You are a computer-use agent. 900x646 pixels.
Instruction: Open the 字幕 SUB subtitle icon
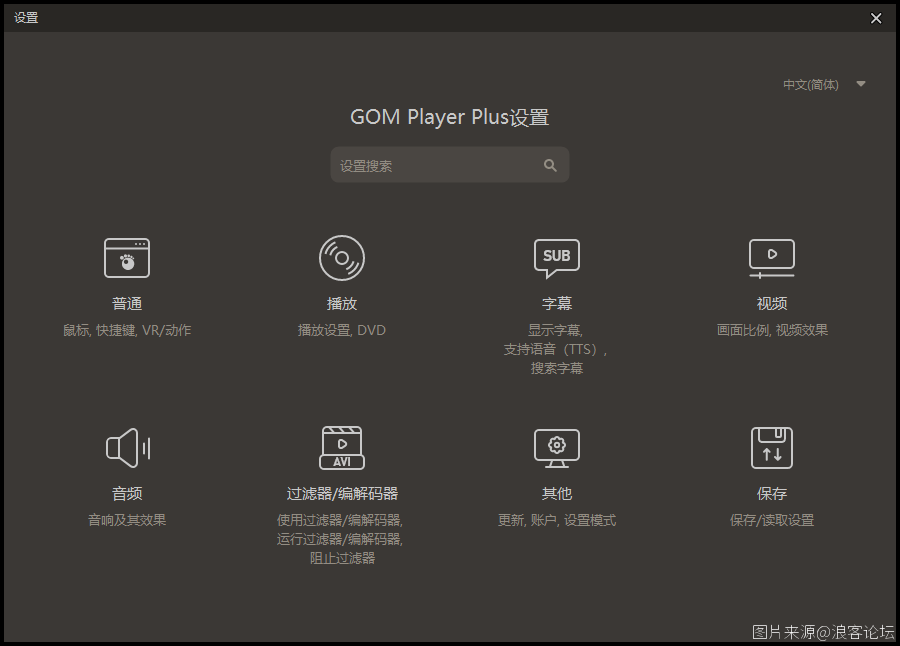(557, 258)
